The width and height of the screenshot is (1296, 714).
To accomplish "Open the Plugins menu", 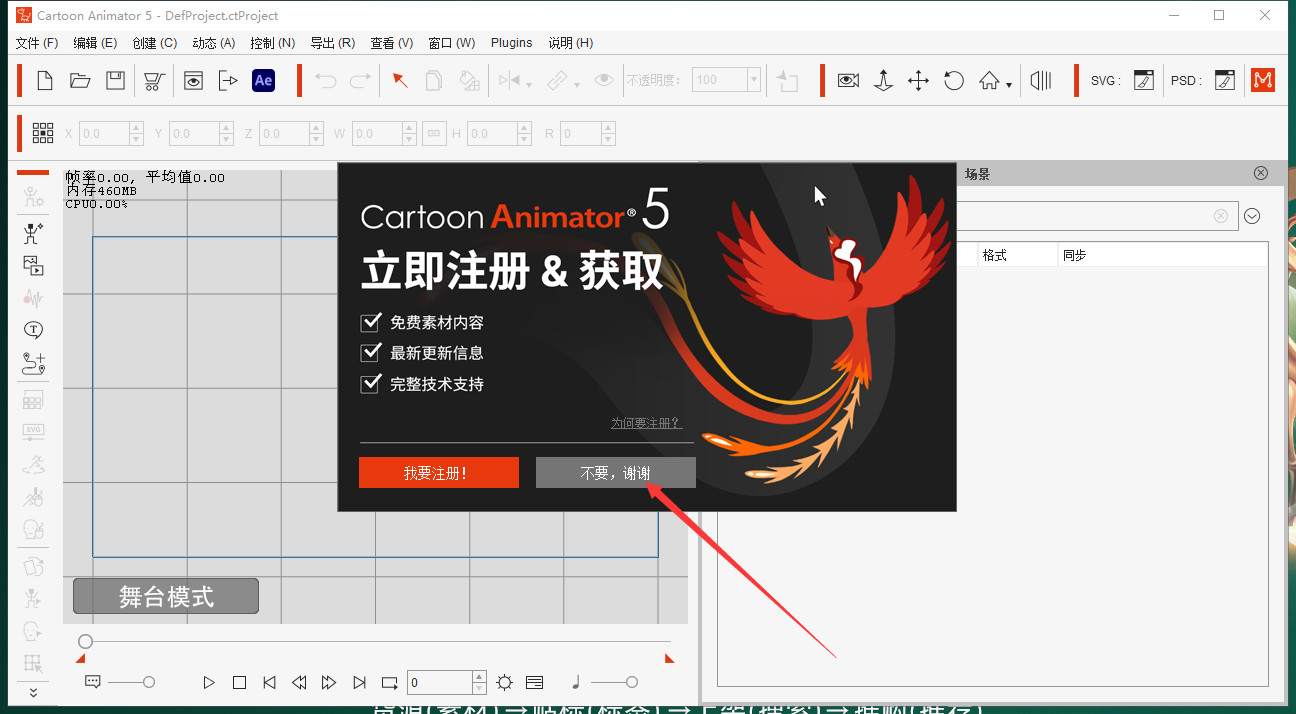I will click(x=512, y=43).
